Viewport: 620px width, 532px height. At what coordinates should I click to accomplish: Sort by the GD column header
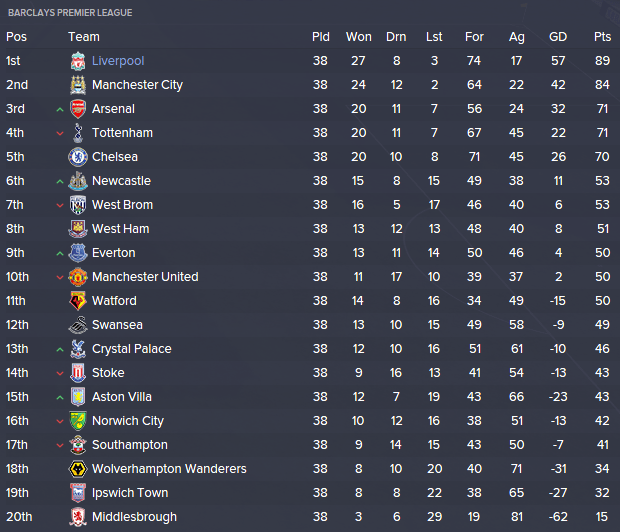click(558, 37)
